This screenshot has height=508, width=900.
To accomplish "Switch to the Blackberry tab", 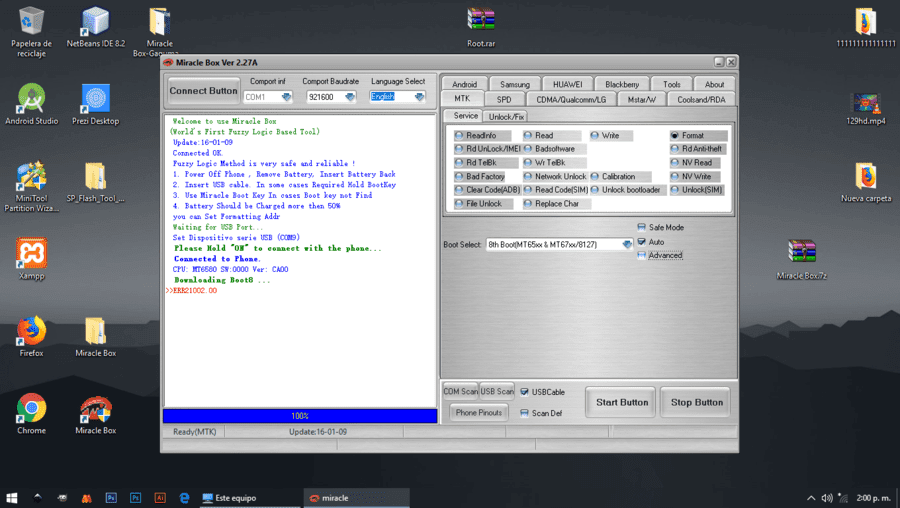I will click(622, 84).
